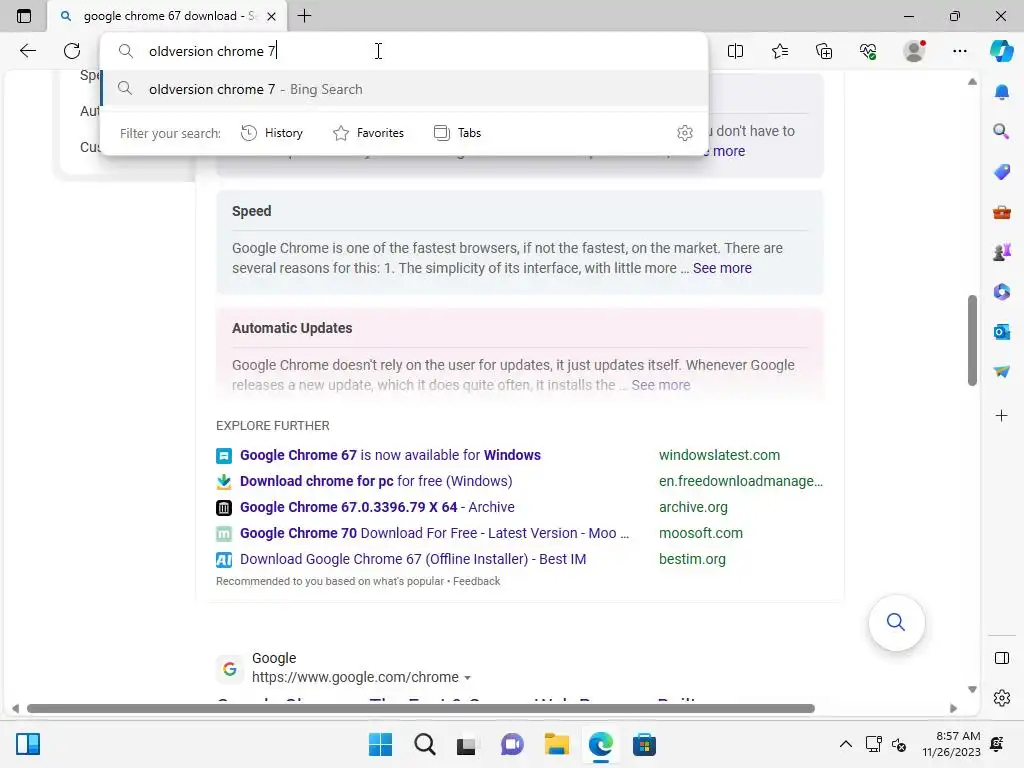
Task: Select 'oldversion chrome 7 - Bing Search' suggestion
Action: pos(404,89)
